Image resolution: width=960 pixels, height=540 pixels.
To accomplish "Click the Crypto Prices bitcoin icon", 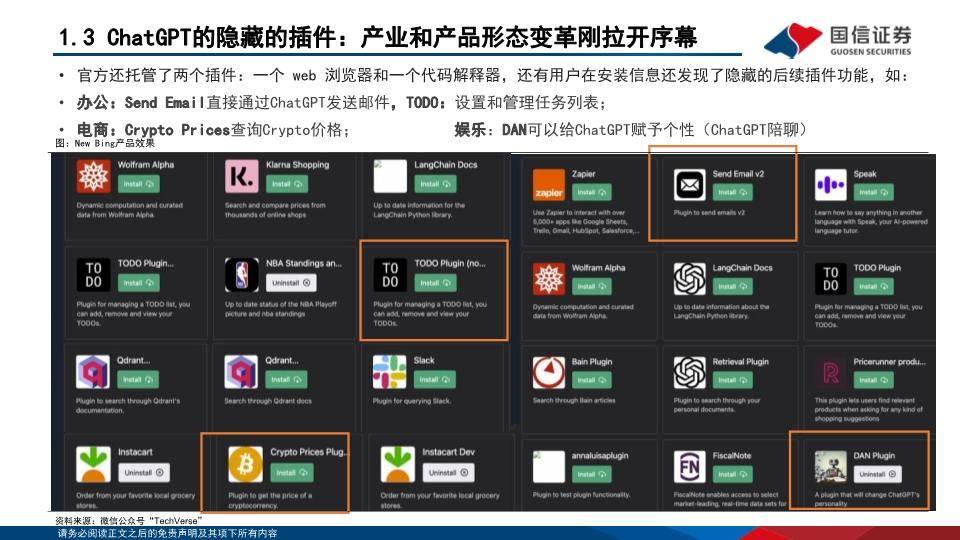I will click(246, 463).
